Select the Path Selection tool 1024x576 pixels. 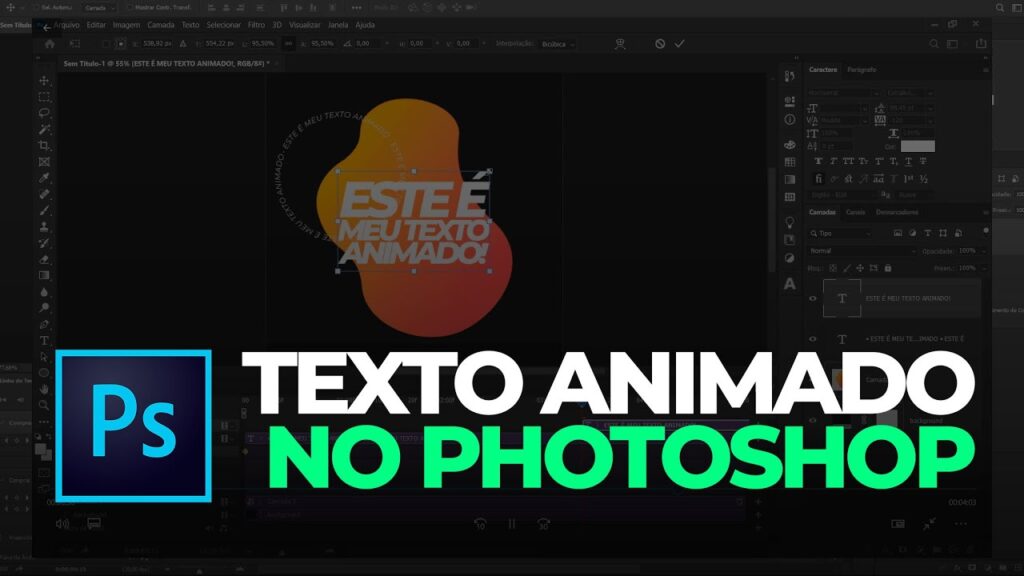tap(44, 357)
